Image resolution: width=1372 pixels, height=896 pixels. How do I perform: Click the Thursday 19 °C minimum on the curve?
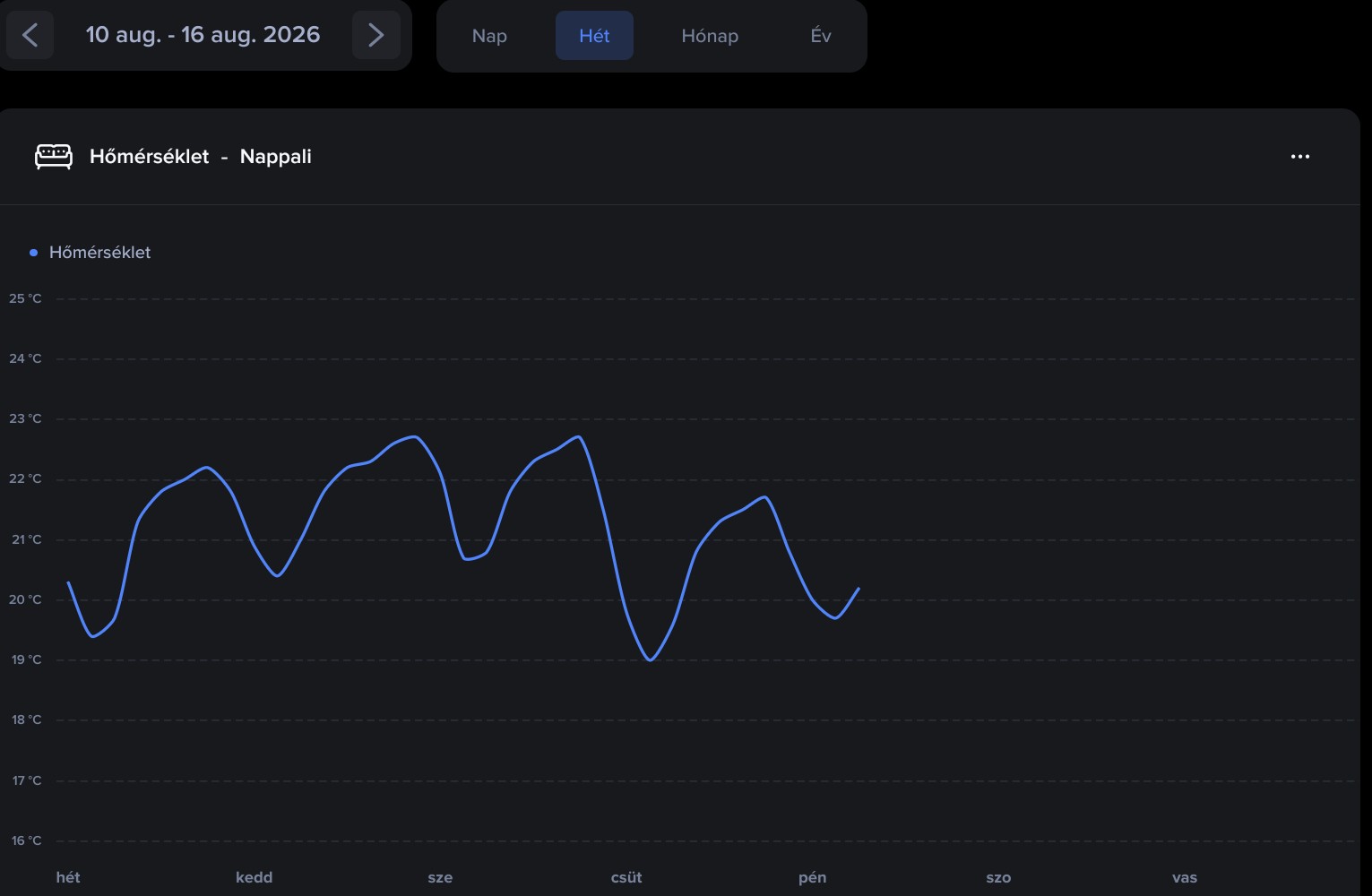coord(650,660)
